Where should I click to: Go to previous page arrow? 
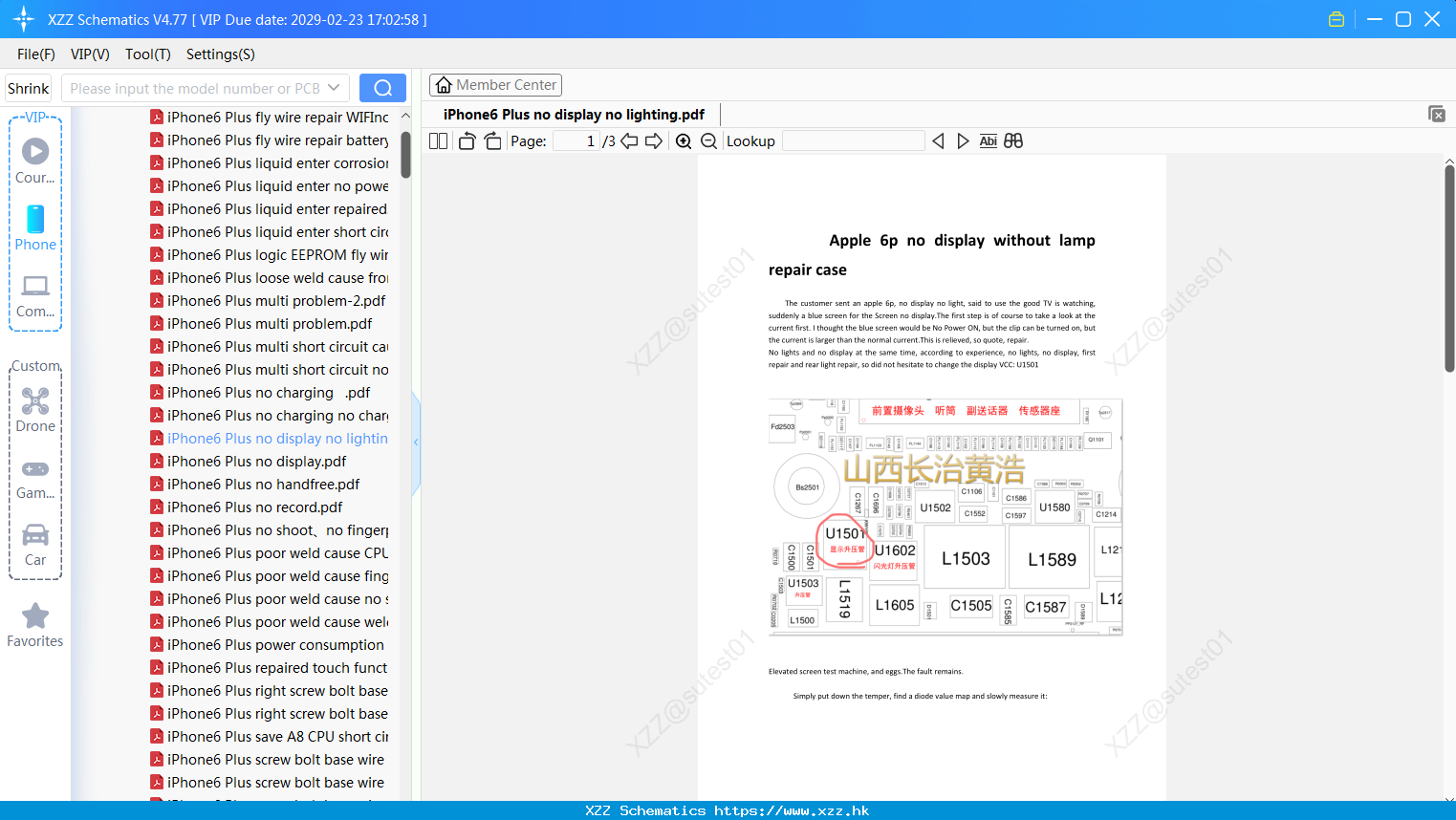[629, 141]
